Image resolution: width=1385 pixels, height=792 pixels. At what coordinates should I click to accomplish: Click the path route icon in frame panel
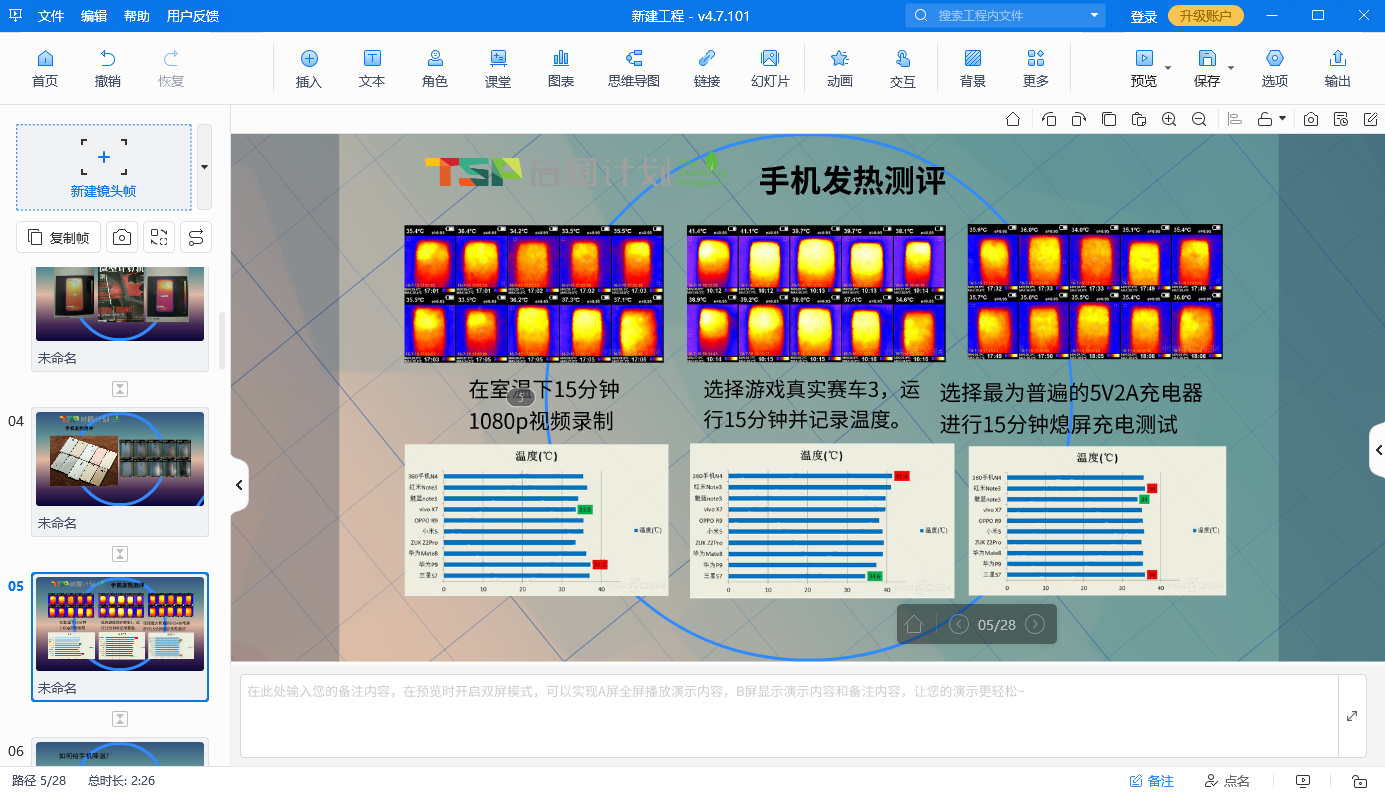[196, 237]
